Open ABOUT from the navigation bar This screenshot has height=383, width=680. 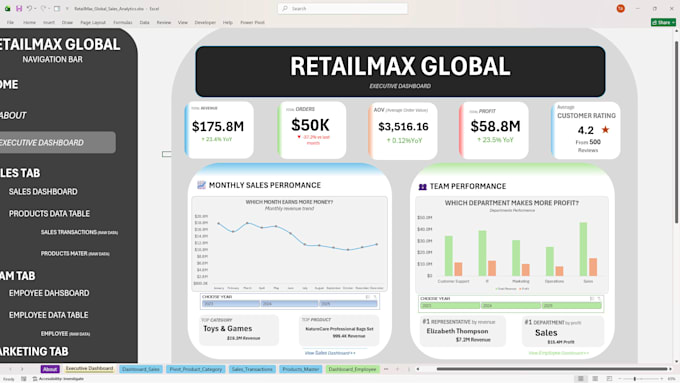click(13, 115)
